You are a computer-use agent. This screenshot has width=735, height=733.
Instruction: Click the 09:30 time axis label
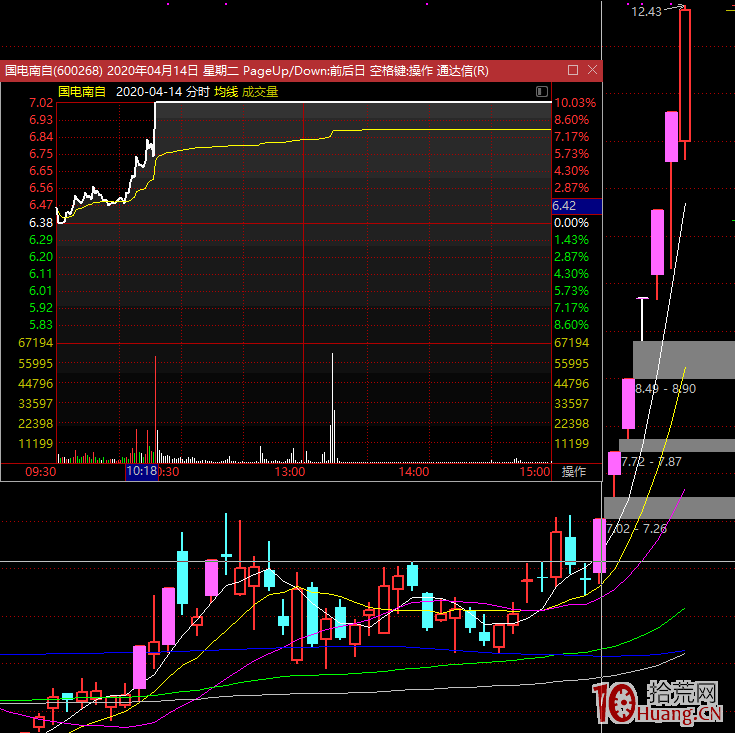click(x=41, y=471)
